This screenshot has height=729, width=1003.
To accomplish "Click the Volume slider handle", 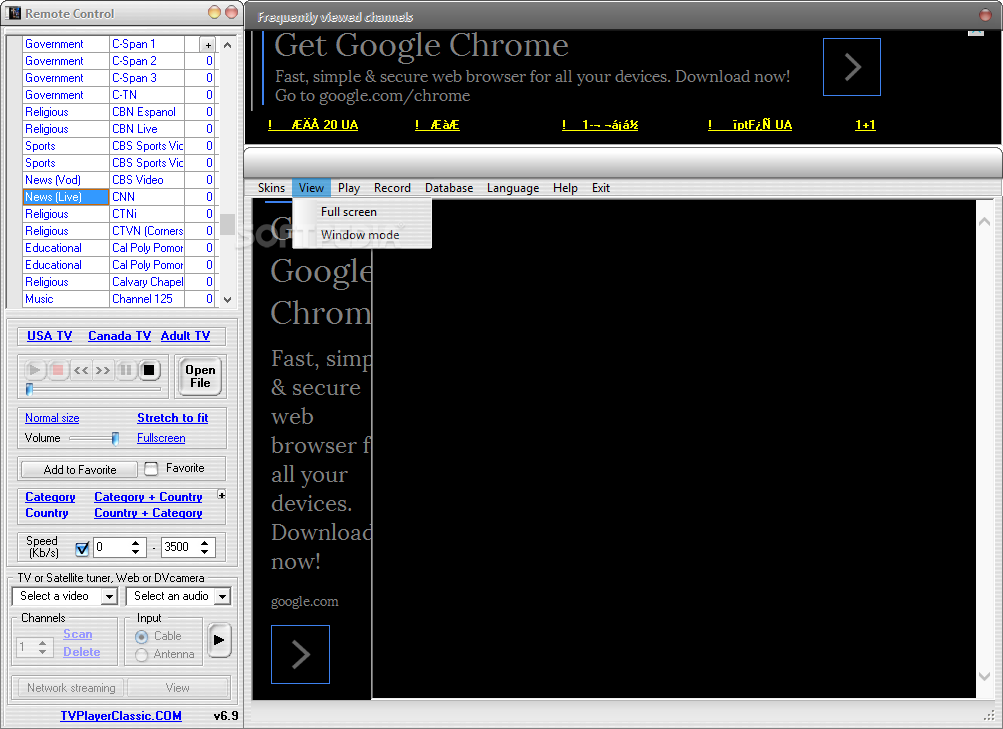I will 115,439.
